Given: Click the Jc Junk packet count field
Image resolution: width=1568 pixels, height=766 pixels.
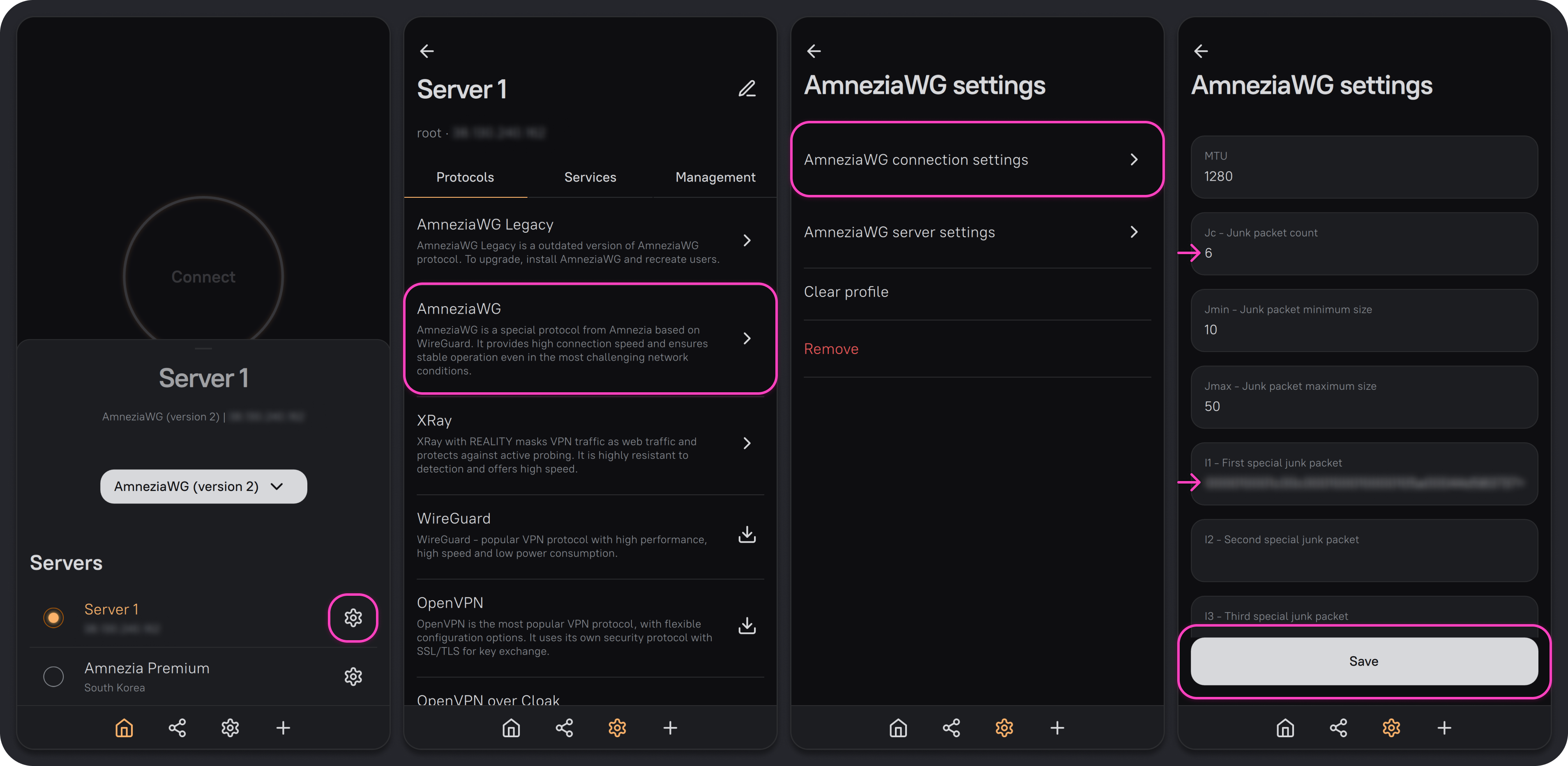Looking at the screenshot, I should [x=1363, y=244].
